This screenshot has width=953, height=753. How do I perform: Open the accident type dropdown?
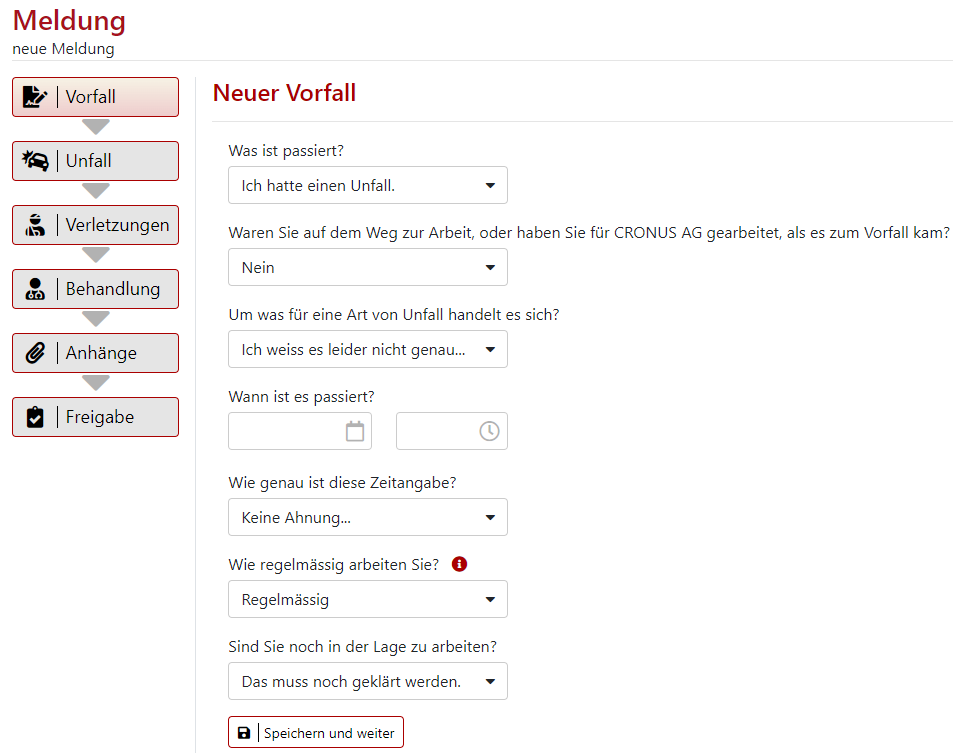[367, 349]
